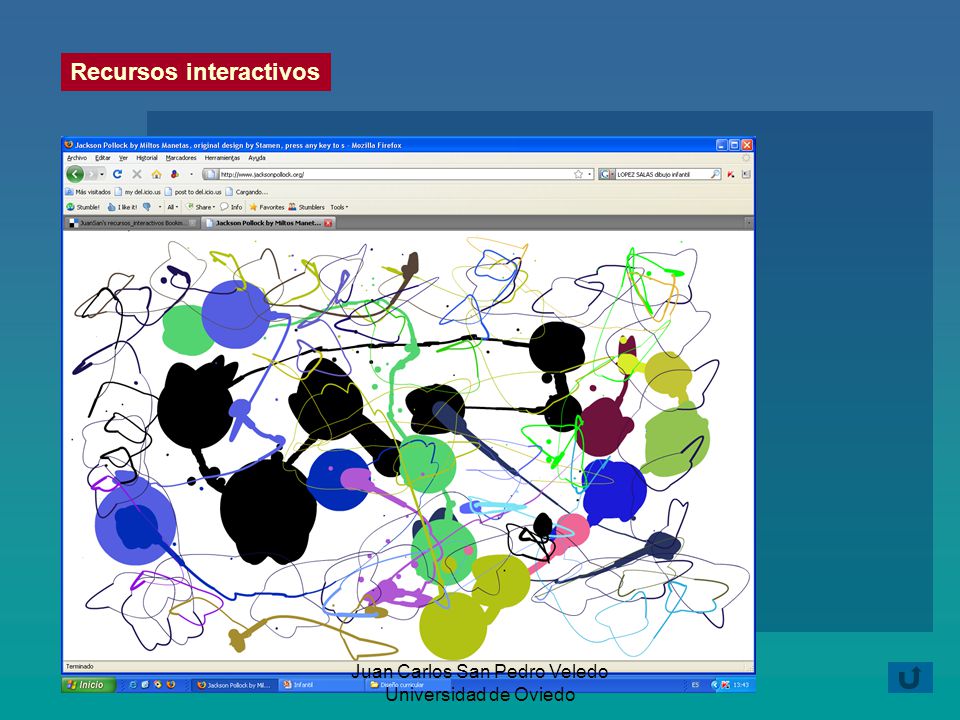Click the Cargando... bookmark
The height and width of the screenshot is (720, 960).
point(246,192)
